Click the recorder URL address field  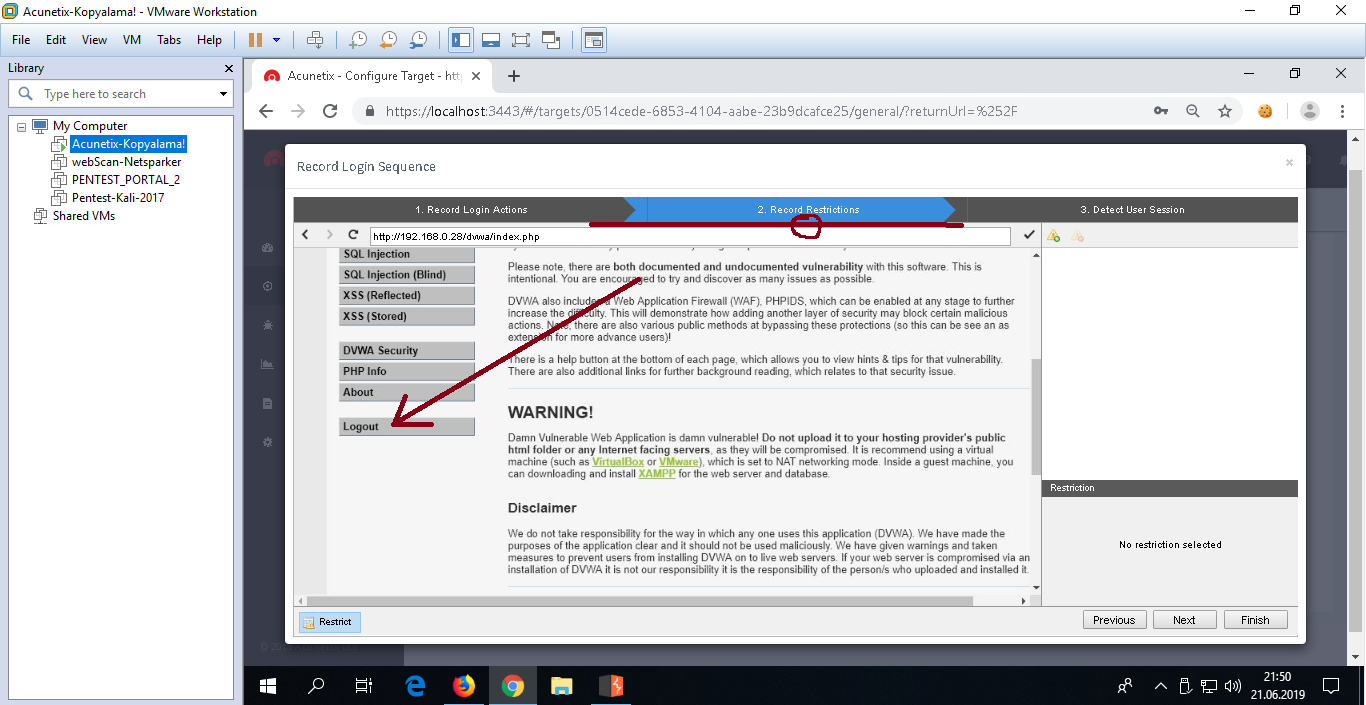click(x=689, y=236)
